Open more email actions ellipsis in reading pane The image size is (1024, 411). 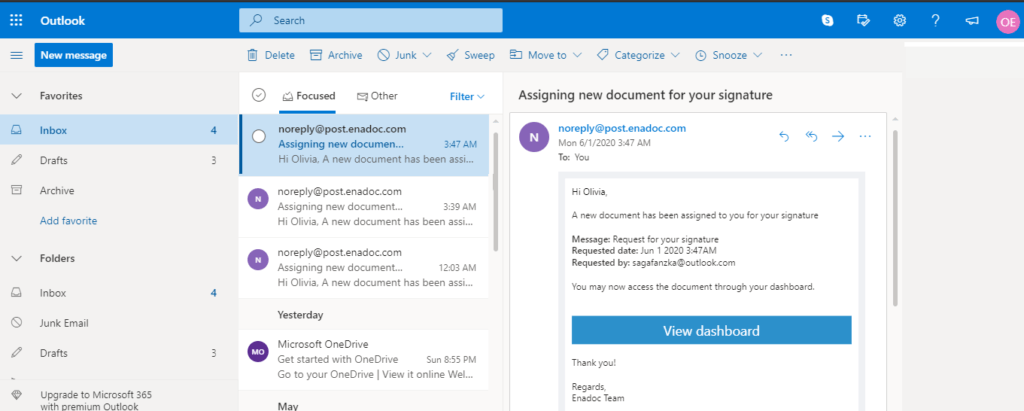[x=865, y=136]
